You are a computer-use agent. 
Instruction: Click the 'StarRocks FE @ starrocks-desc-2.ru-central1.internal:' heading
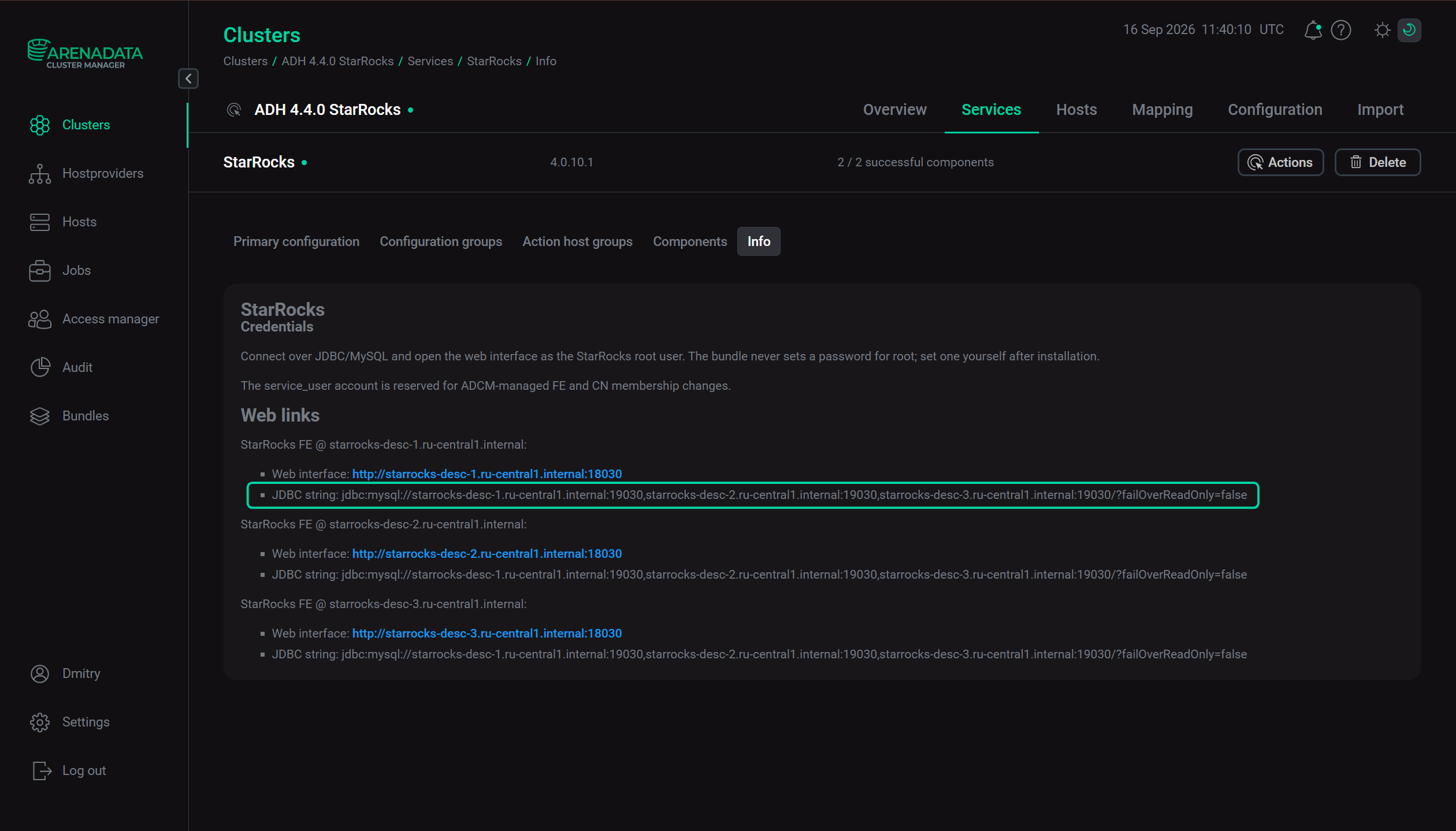point(384,524)
